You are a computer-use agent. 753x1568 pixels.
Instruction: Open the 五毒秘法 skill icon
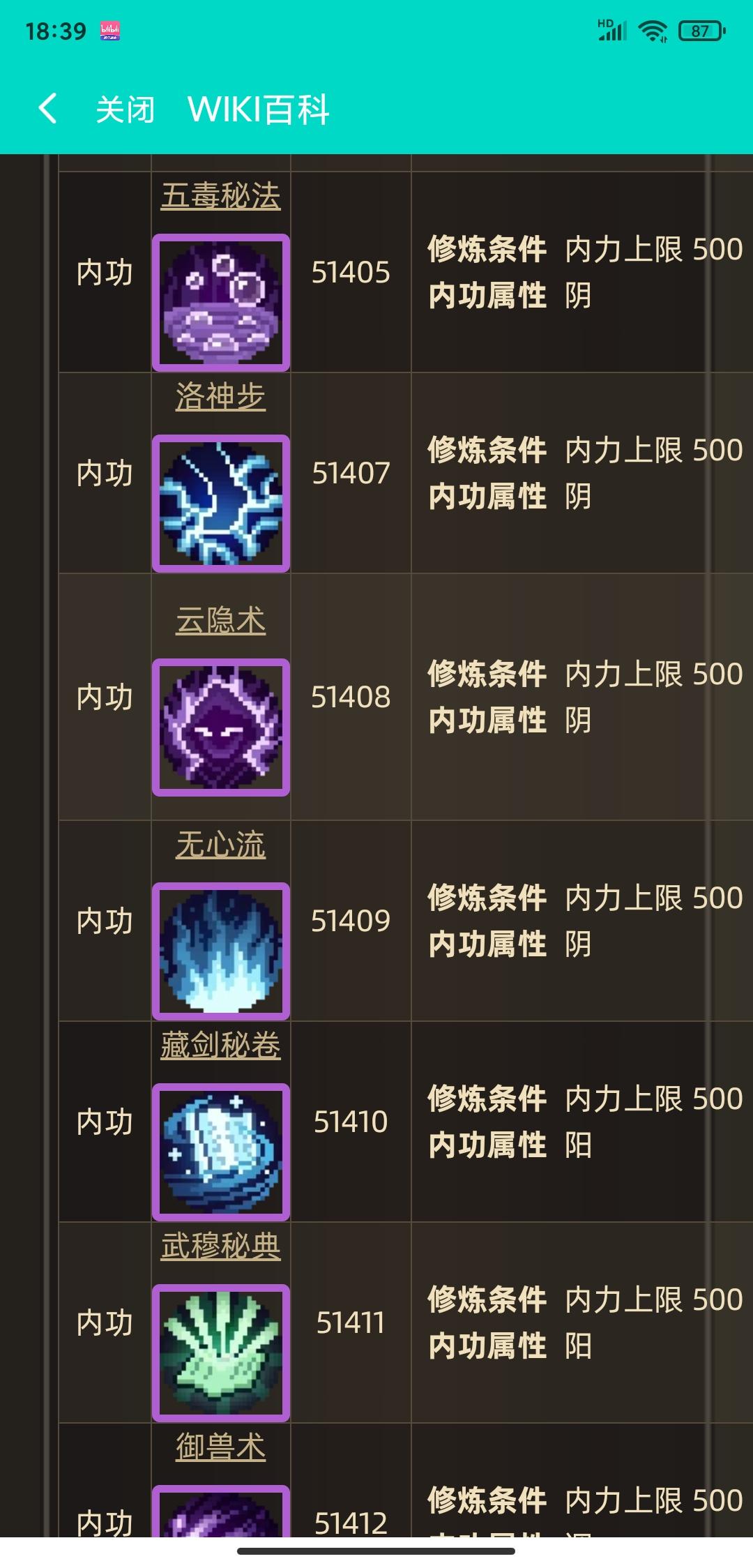pos(221,303)
